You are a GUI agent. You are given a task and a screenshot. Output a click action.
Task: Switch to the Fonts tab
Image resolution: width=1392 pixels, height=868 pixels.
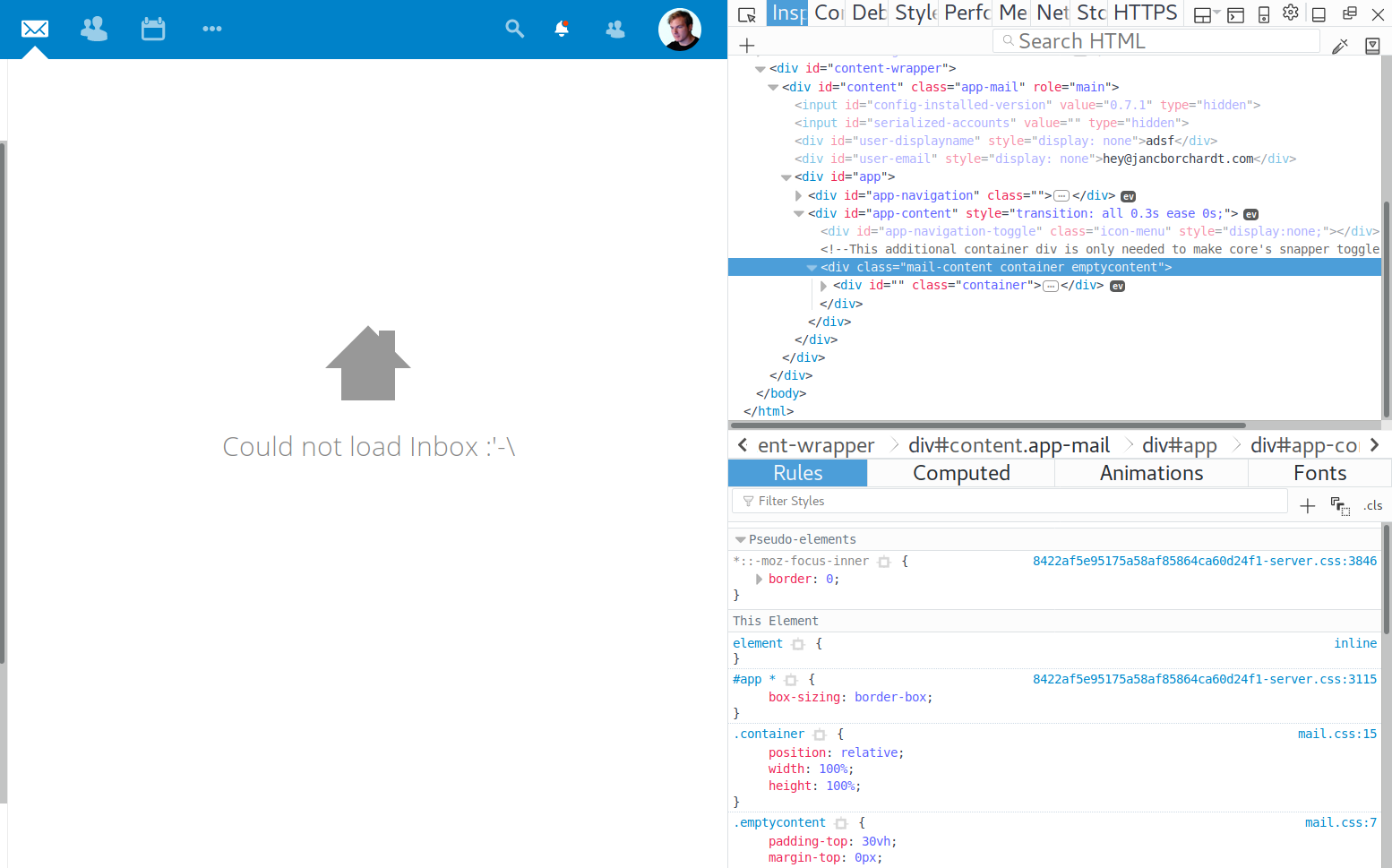(x=1319, y=473)
